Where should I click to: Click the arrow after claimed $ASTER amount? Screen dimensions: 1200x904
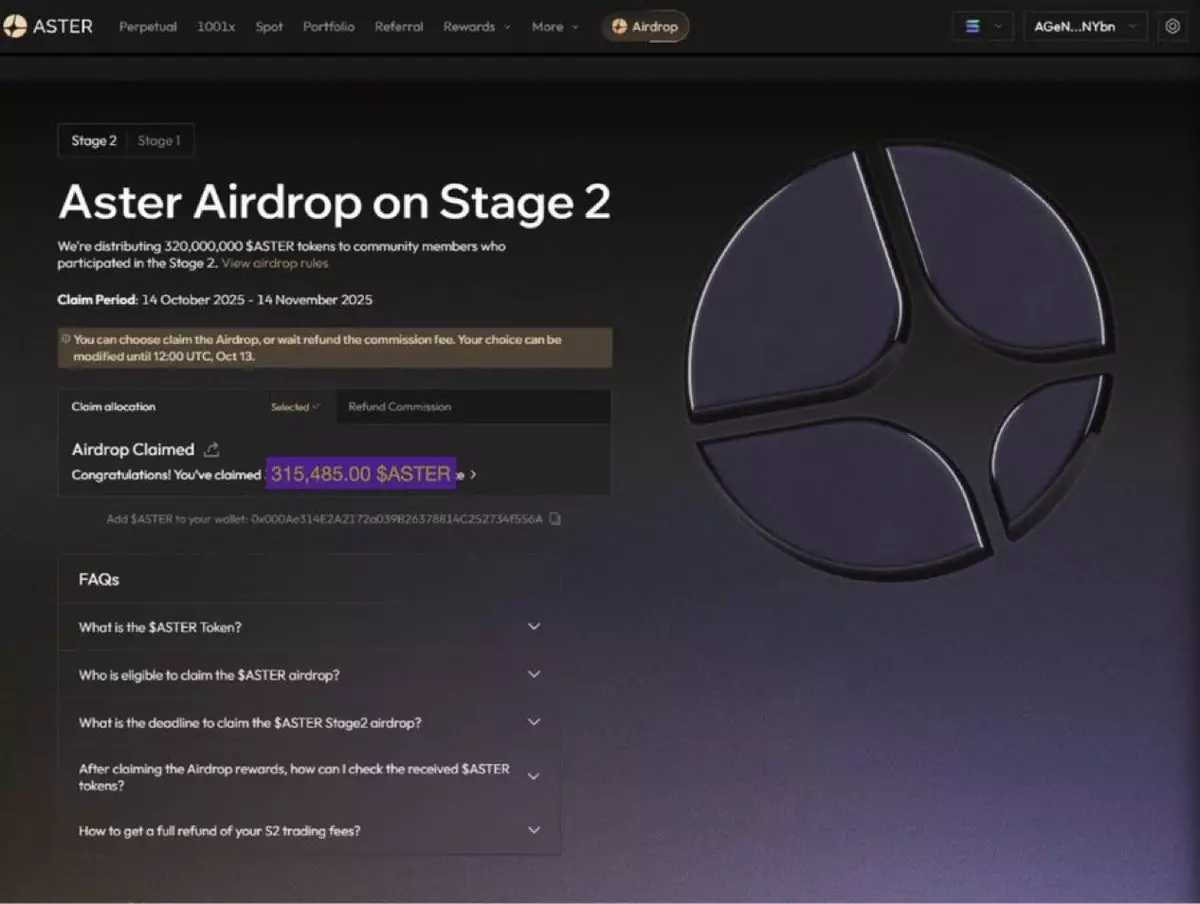point(473,475)
